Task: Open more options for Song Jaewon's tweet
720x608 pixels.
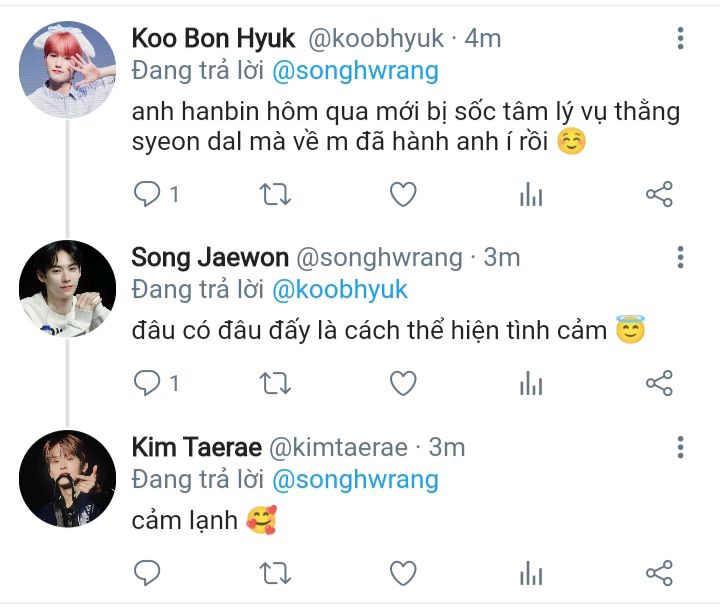Action: pyautogui.click(x=681, y=258)
